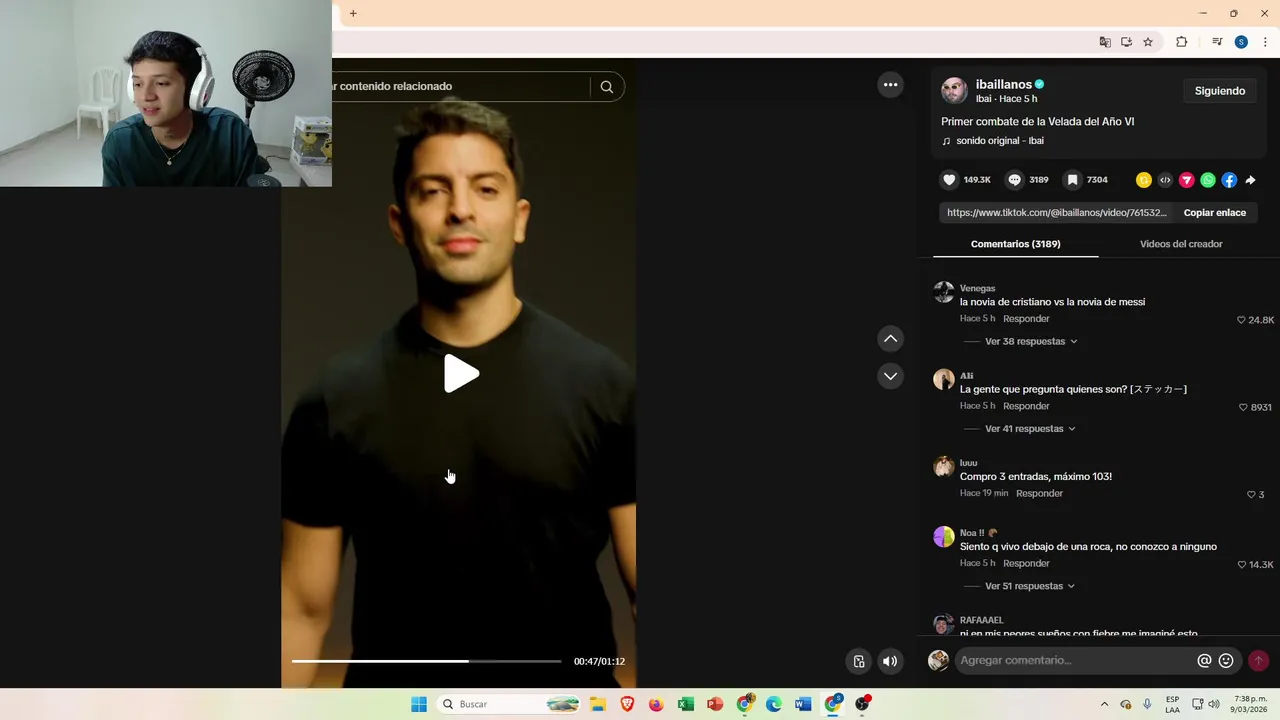This screenshot has width=1280, height=720.
Task: Bookmark this page with the star icon
Action: [x=1148, y=42]
